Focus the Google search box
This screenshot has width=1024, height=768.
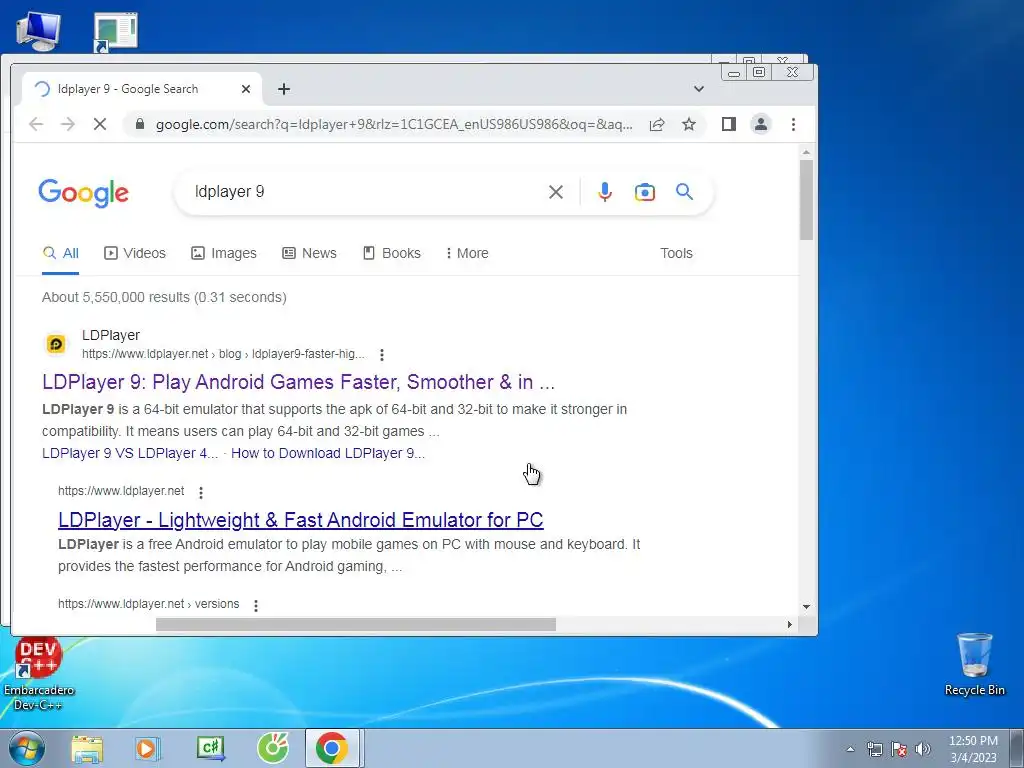[366, 191]
